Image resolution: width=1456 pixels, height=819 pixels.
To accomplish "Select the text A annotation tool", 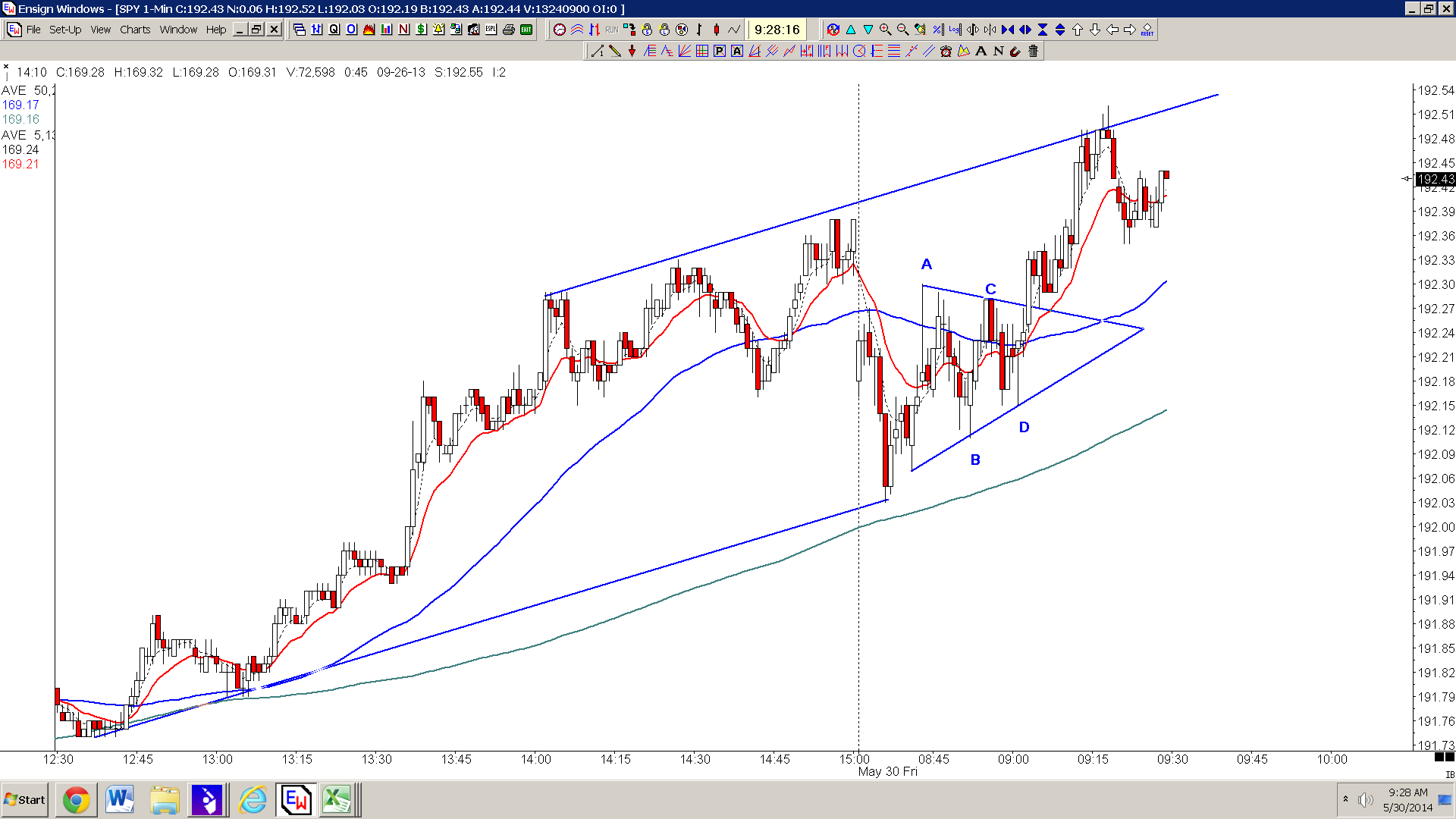I will (x=981, y=51).
